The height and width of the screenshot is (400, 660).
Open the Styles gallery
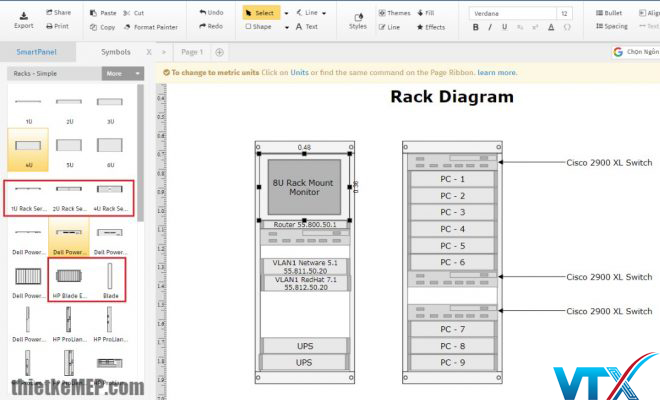click(x=357, y=19)
